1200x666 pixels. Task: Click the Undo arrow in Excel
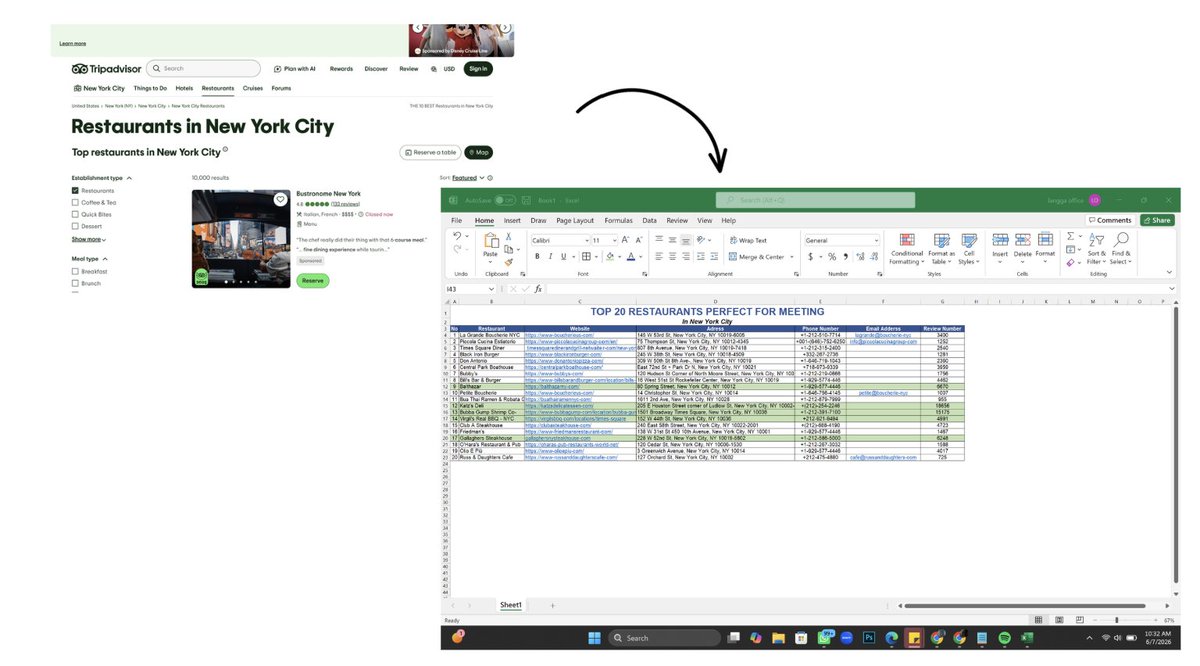tap(457, 236)
